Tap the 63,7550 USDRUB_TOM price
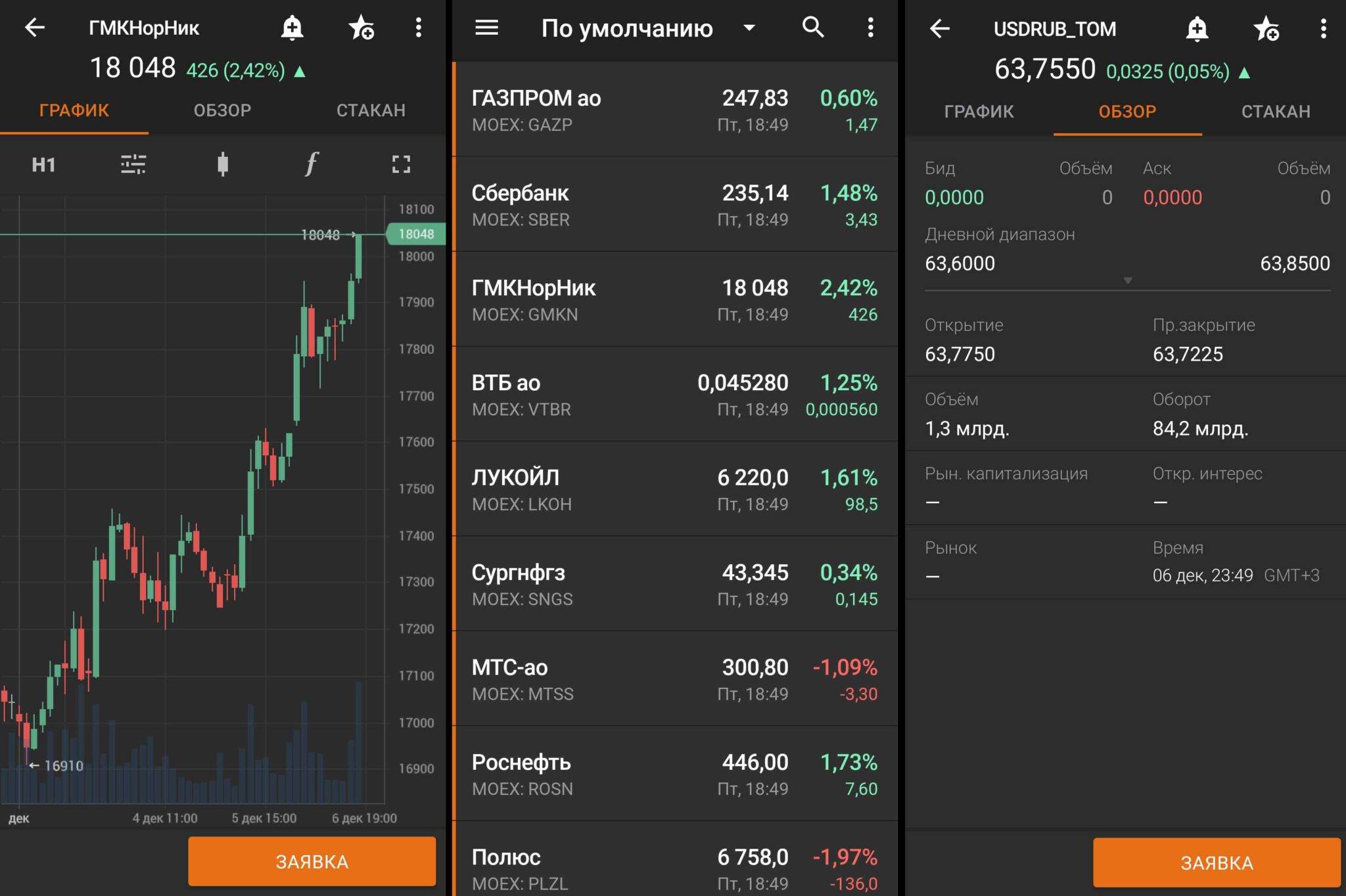The image size is (1346, 896). 1045,69
